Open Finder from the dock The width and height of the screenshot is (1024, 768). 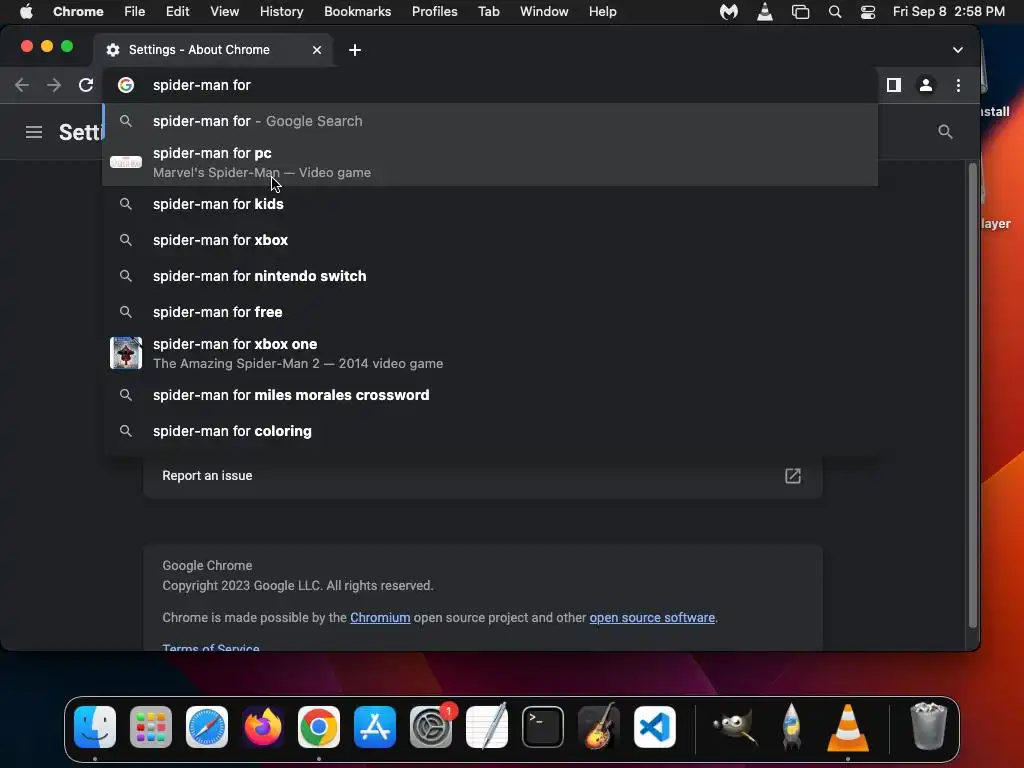click(95, 727)
